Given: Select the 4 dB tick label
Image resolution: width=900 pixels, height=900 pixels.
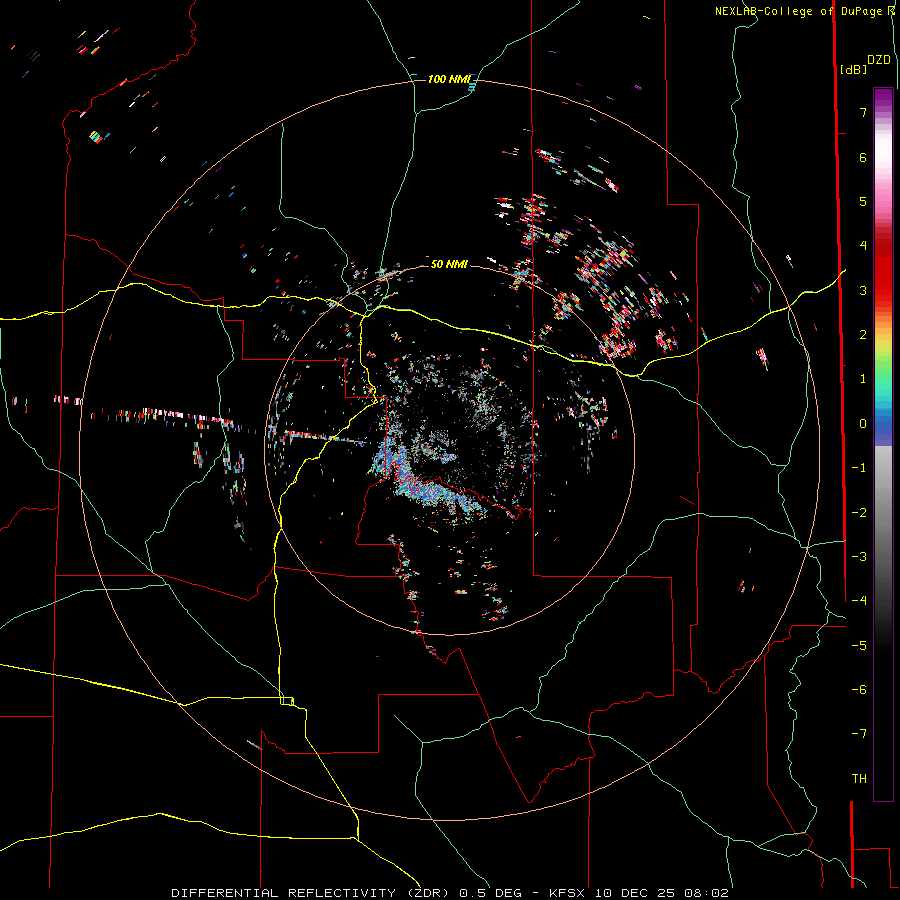Looking at the screenshot, I should click(863, 246).
